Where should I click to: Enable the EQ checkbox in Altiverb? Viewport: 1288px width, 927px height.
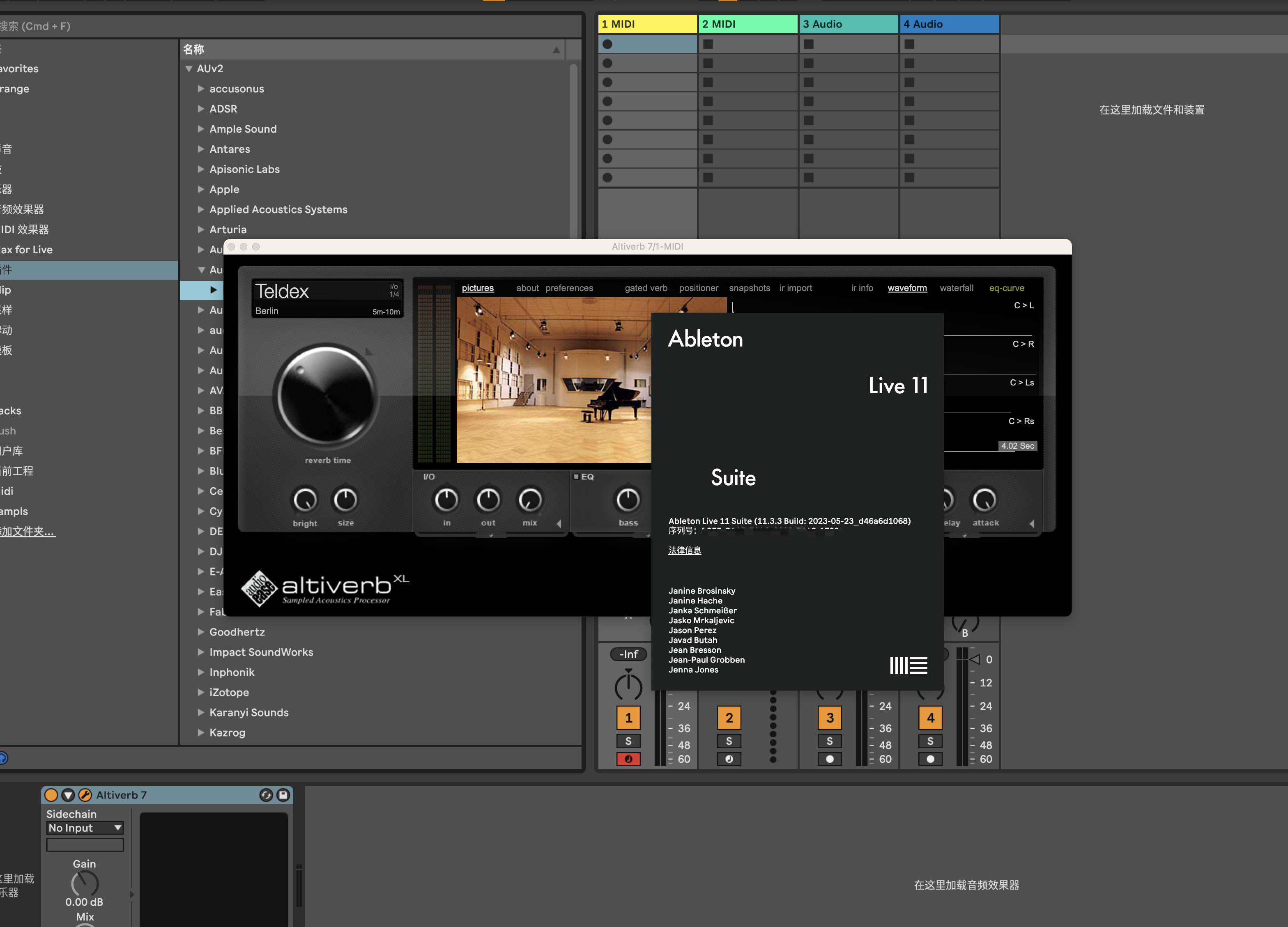coord(576,476)
